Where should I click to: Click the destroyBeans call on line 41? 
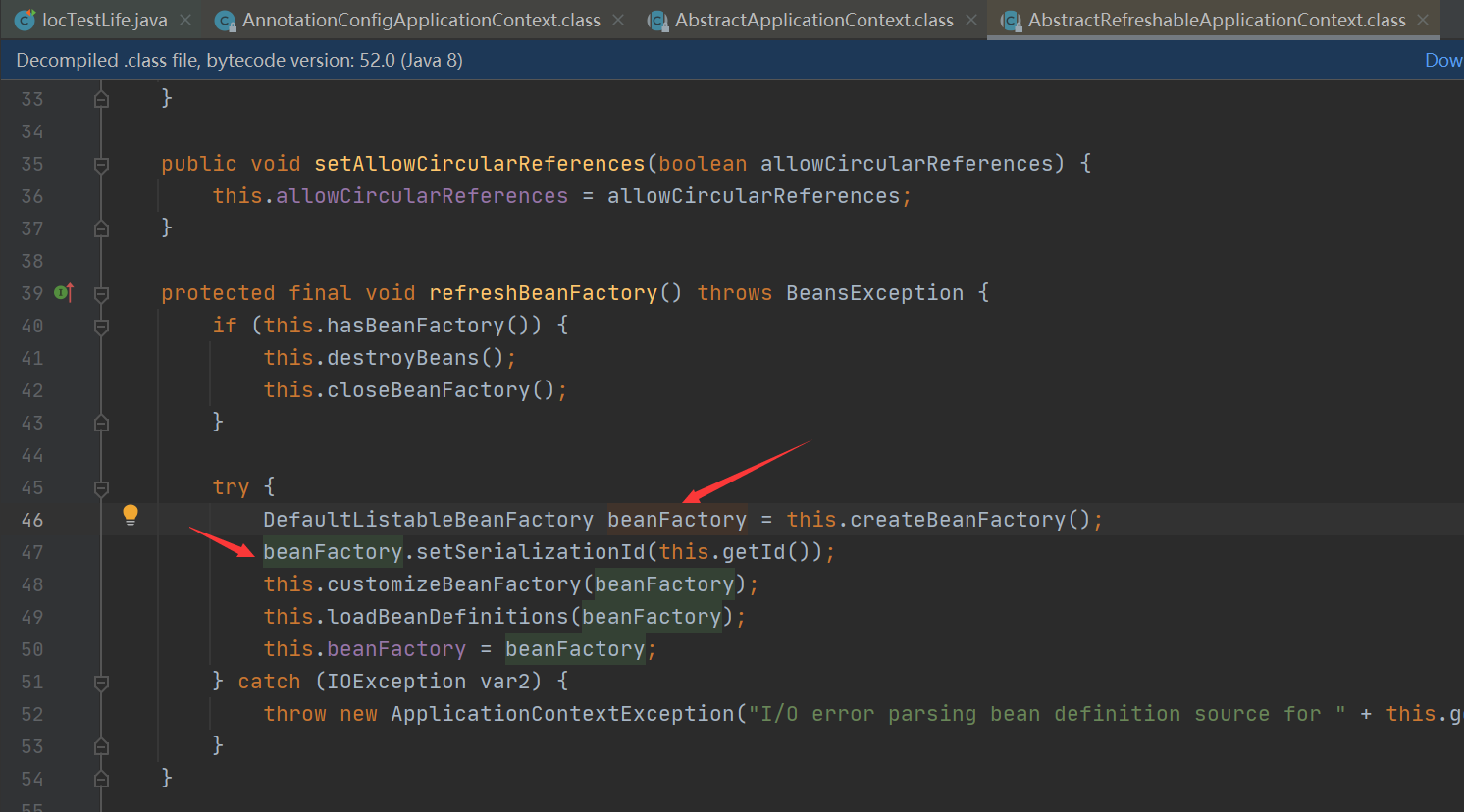[403, 358]
